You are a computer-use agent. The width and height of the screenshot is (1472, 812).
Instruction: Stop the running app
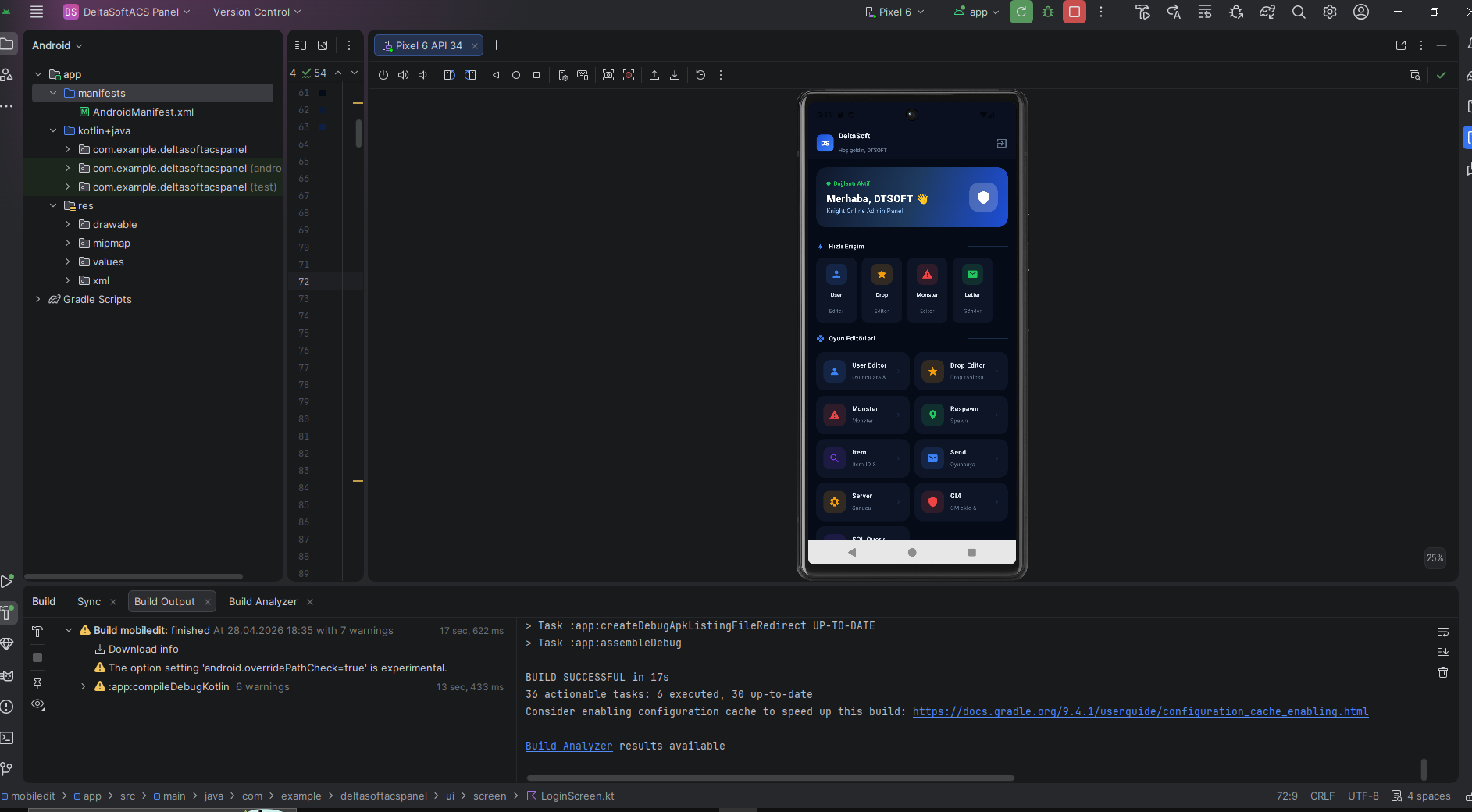click(1075, 12)
